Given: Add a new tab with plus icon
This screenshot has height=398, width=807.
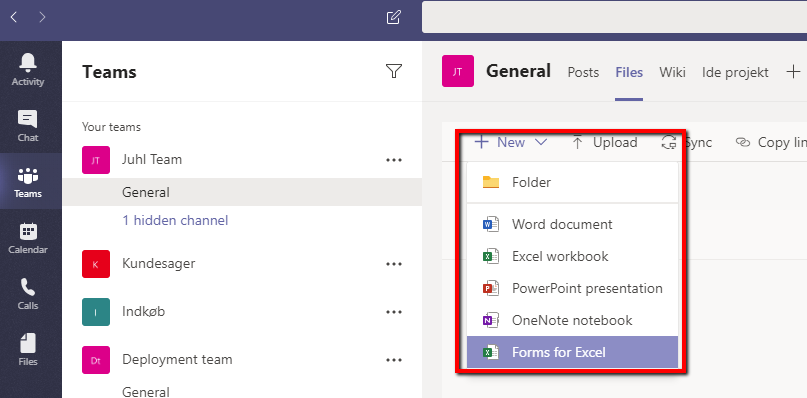Looking at the screenshot, I should [794, 72].
